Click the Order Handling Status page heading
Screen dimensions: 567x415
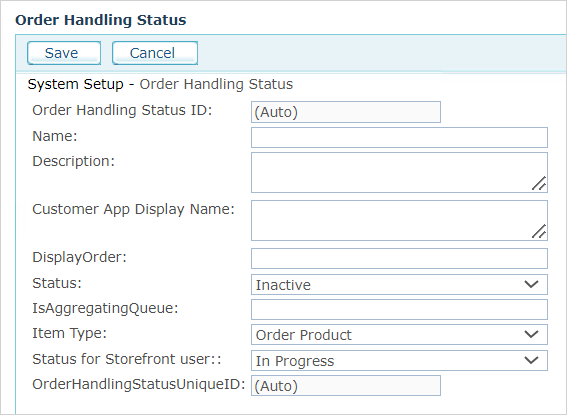(101, 20)
